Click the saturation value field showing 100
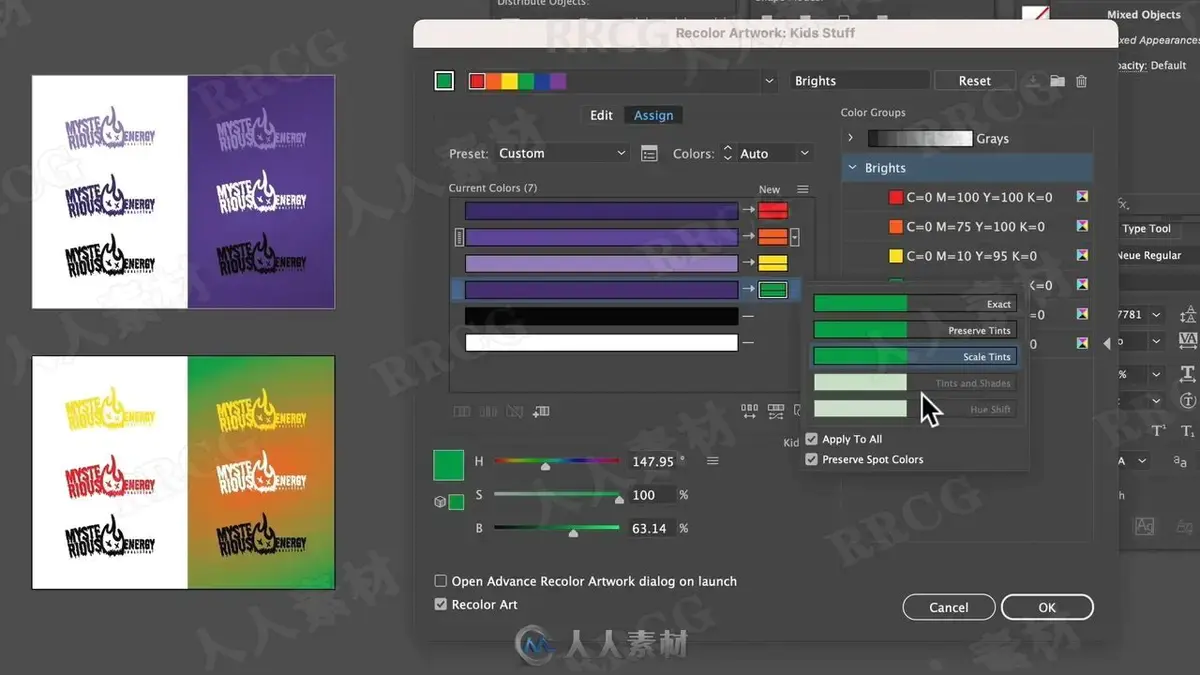 tap(651, 495)
